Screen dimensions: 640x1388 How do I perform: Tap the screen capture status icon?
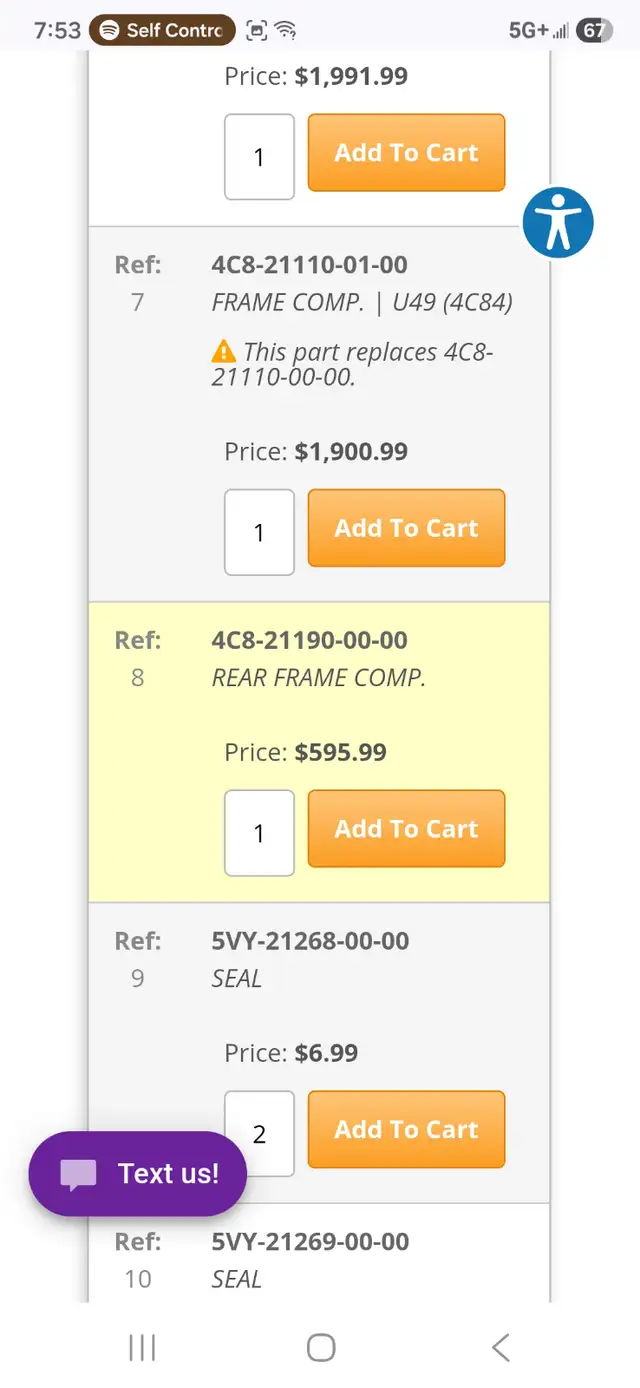click(257, 30)
